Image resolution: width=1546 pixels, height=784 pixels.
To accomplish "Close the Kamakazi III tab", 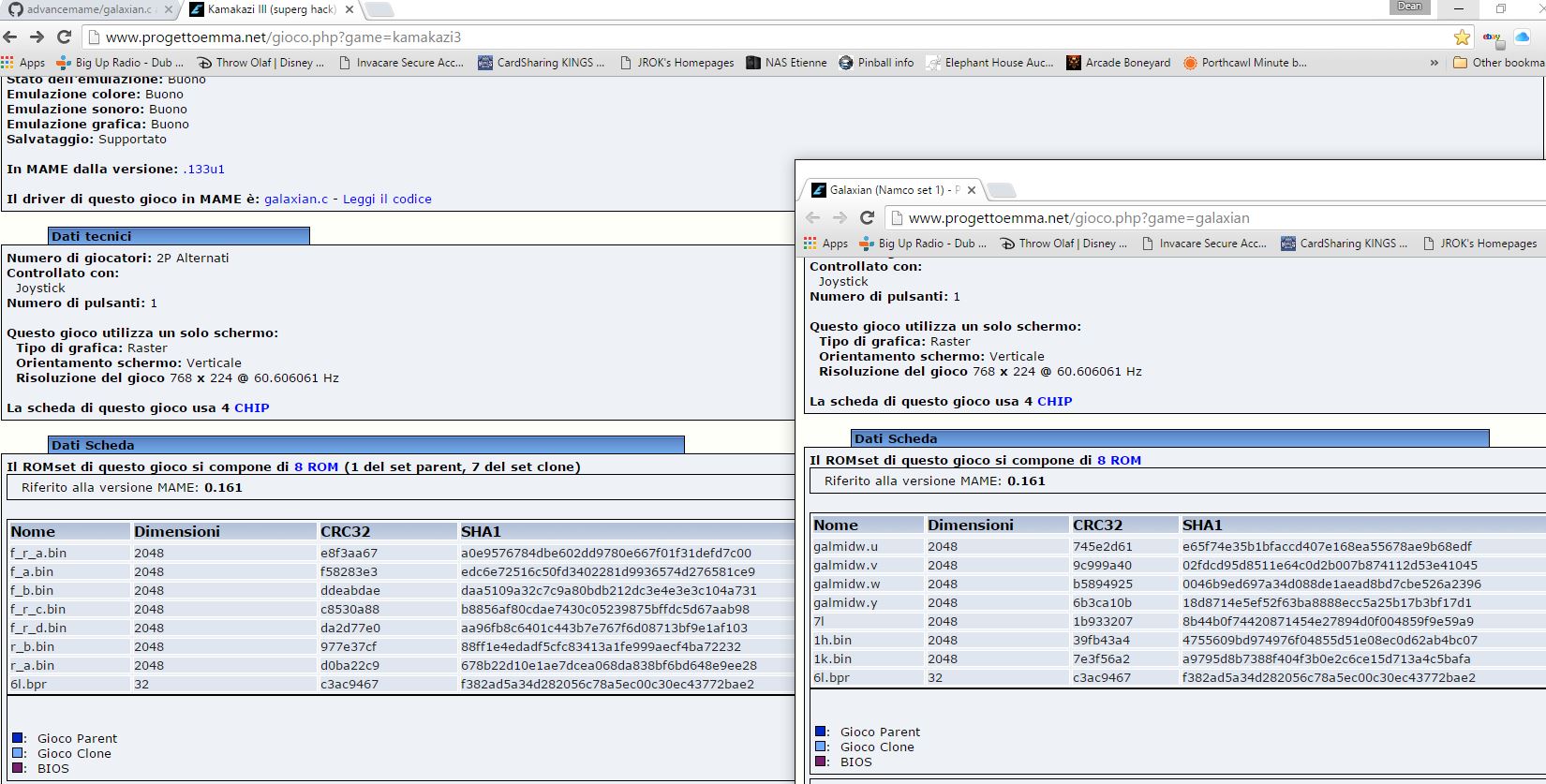I will coord(349,9).
